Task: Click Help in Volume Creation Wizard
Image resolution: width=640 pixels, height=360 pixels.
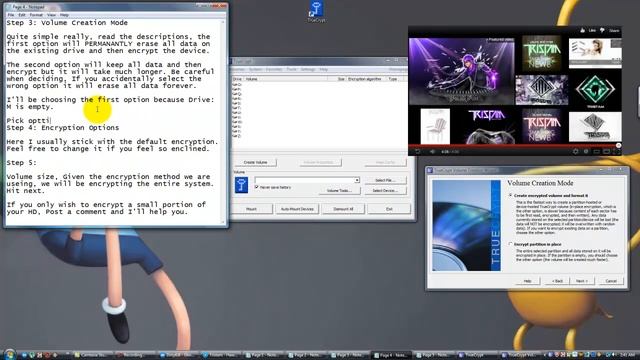Action: (527, 281)
